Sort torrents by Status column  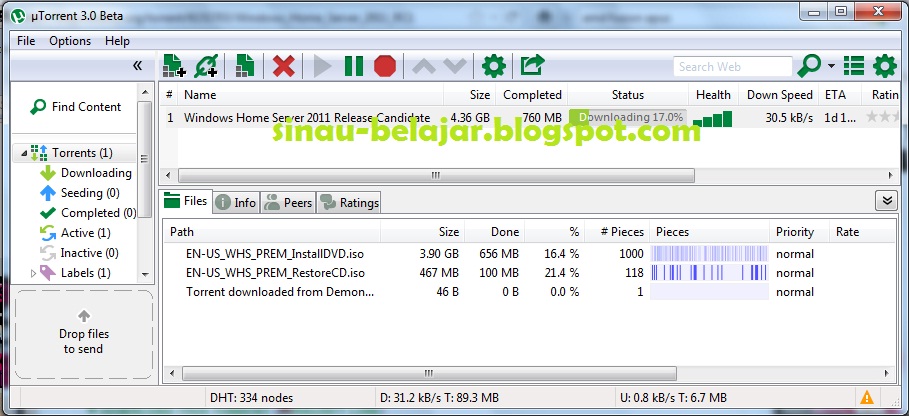(628, 95)
